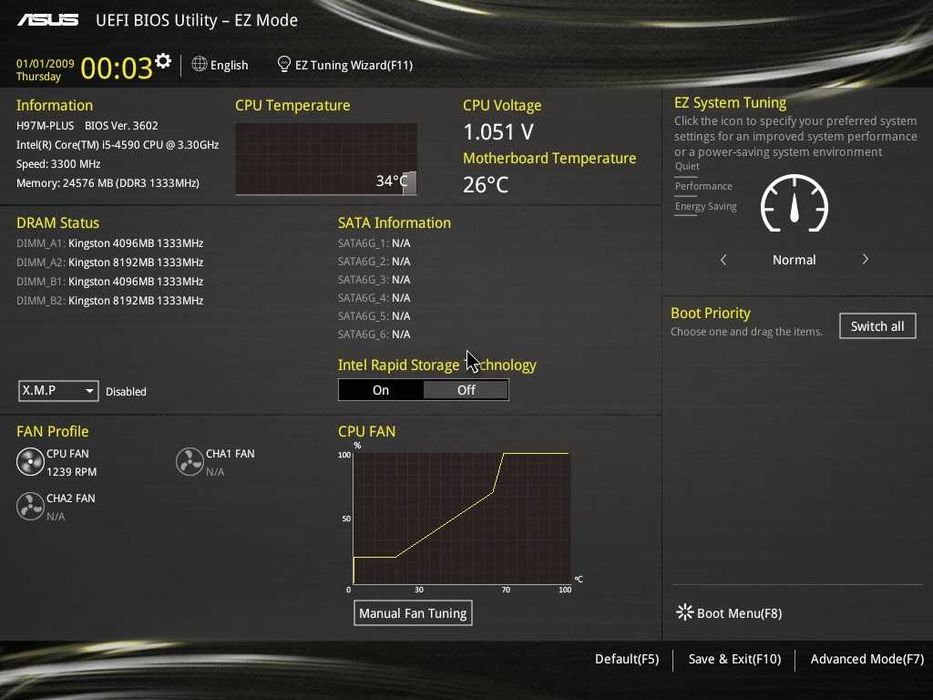Click the Switch all button
933x700 pixels.
tap(878, 326)
